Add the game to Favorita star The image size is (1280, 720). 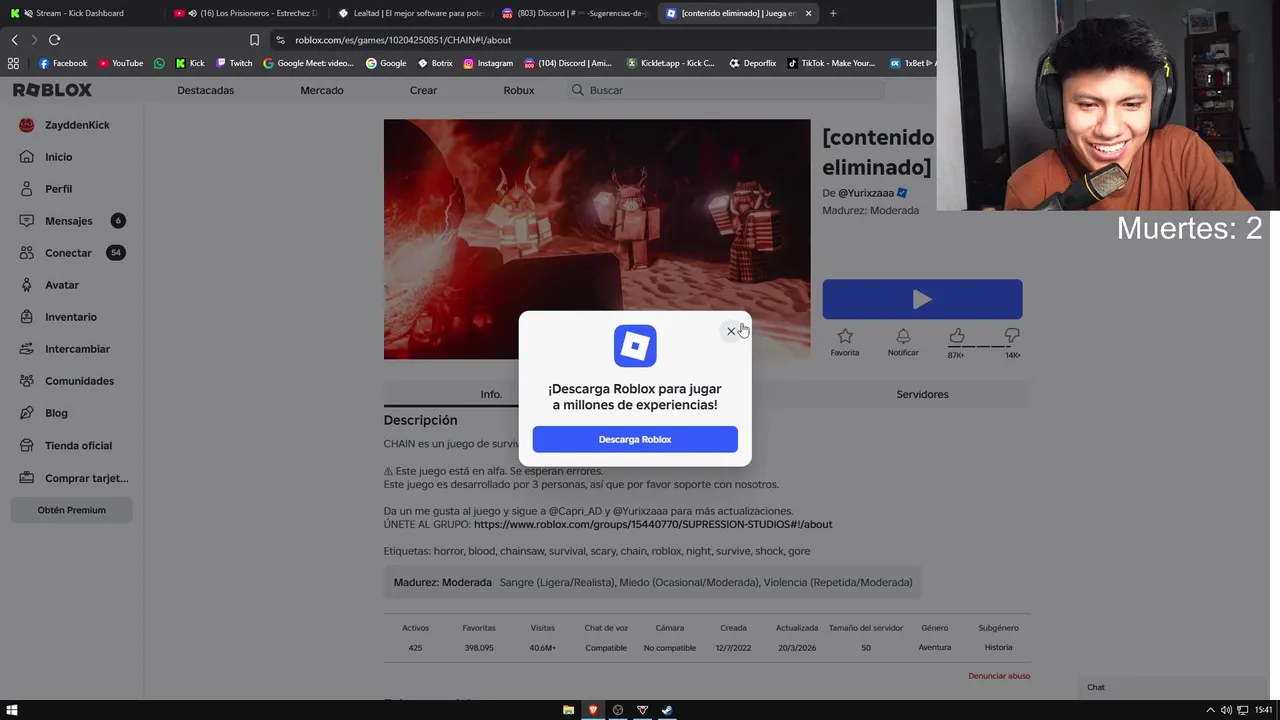coord(845,336)
